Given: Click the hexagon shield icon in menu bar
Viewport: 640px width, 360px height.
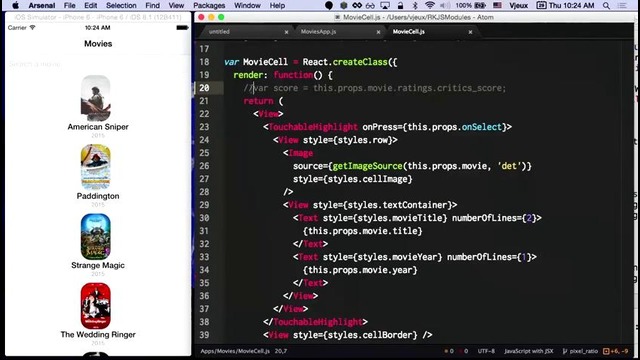Looking at the screenshot, I should pyautogui.click(x=343, y=5).
